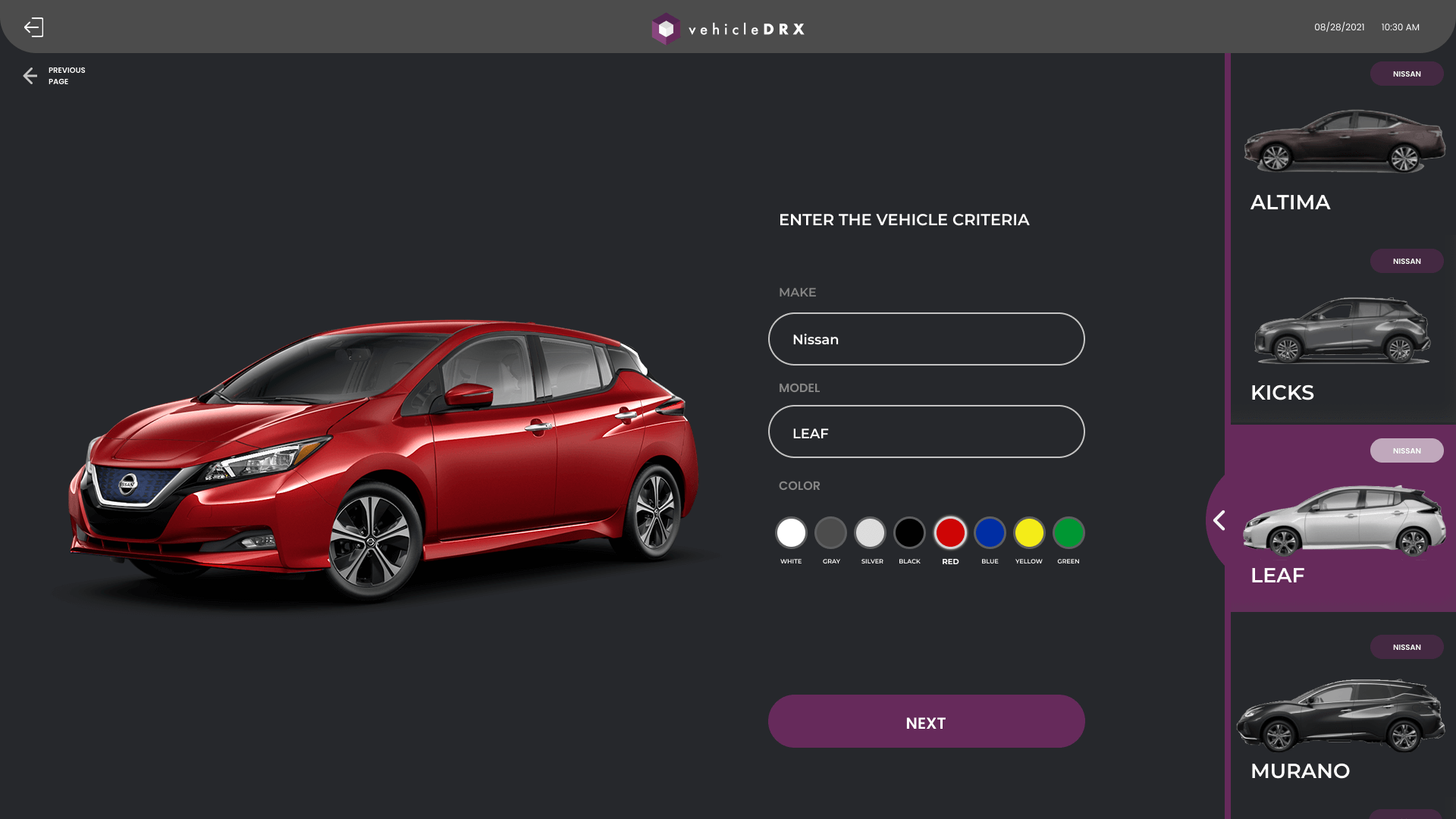Click the previous page back arrow
This screenshot has height=819, width=1456.
pyautogui.click(x=30, y=76)
